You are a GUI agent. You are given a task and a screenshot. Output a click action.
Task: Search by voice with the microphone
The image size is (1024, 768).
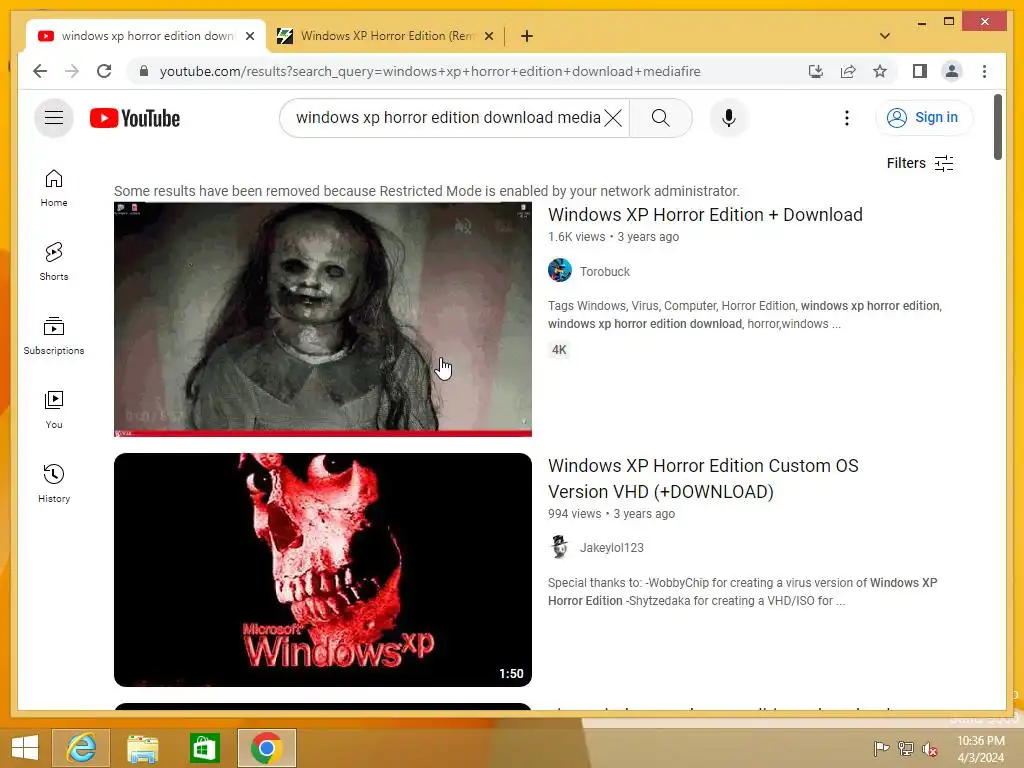click(729, 118)
